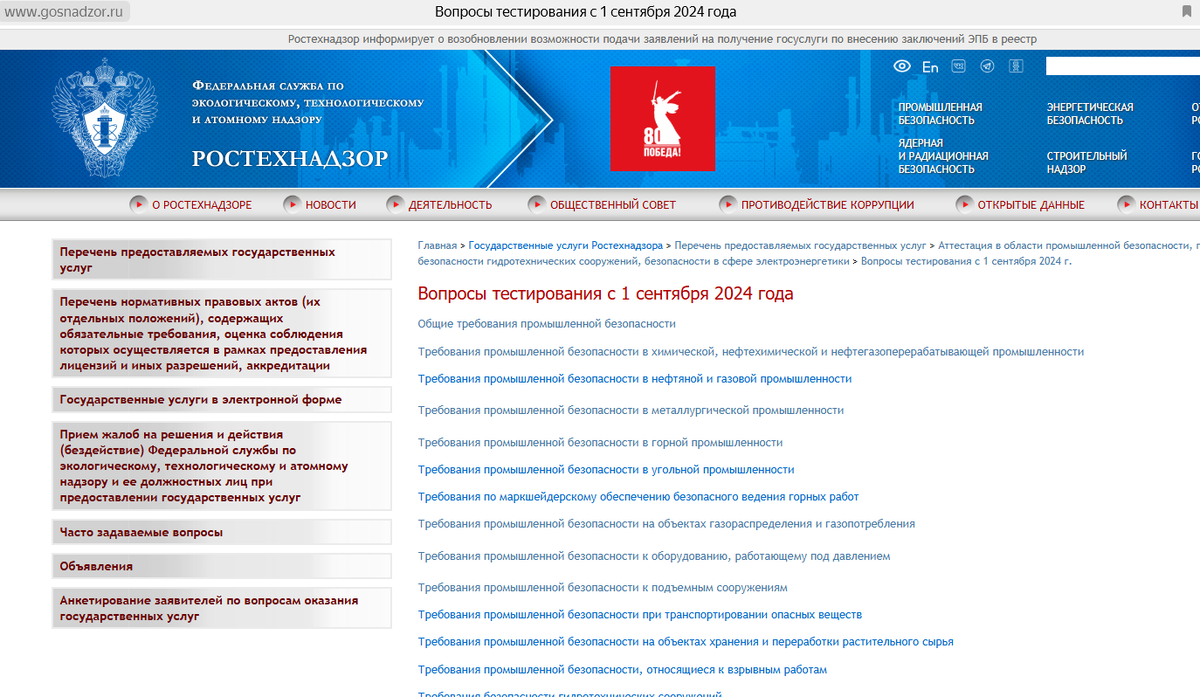Screen dimensions: 1200x697
Task: Open the маркшейдерскому обеспечению requirements link
Action: coord(638,497)
